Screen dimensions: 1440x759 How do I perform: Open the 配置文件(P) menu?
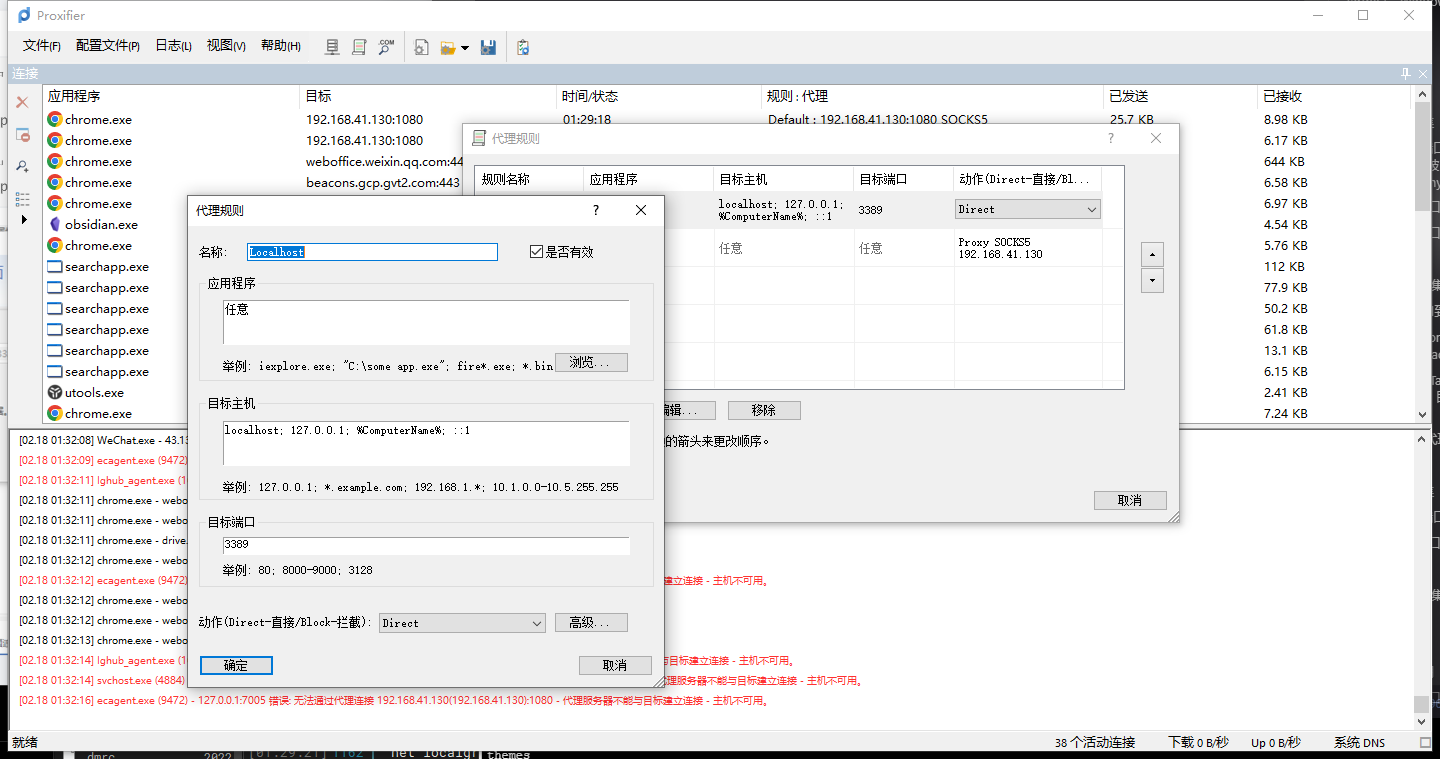coord(108,46)
